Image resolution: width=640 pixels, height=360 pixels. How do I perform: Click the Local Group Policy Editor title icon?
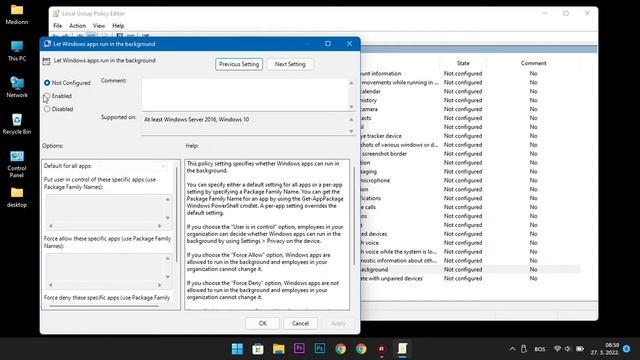(56, 13)
